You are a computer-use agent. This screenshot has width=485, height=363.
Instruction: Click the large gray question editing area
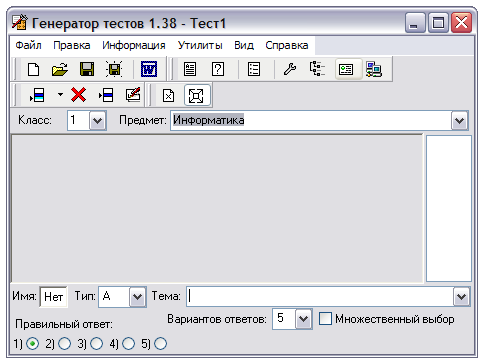click(217, 208)
